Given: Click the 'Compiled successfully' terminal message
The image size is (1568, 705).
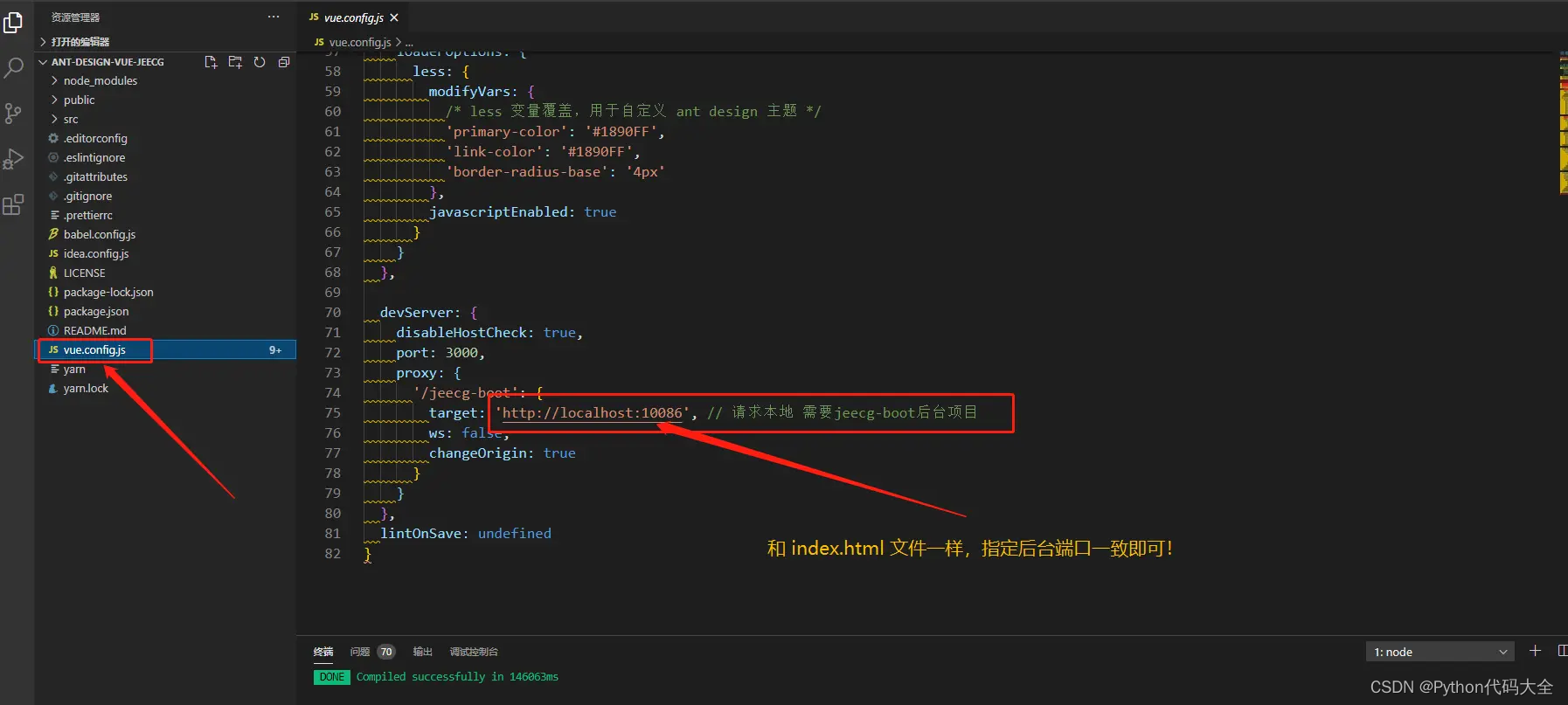Looking at the screenshot, I should 457,677.
